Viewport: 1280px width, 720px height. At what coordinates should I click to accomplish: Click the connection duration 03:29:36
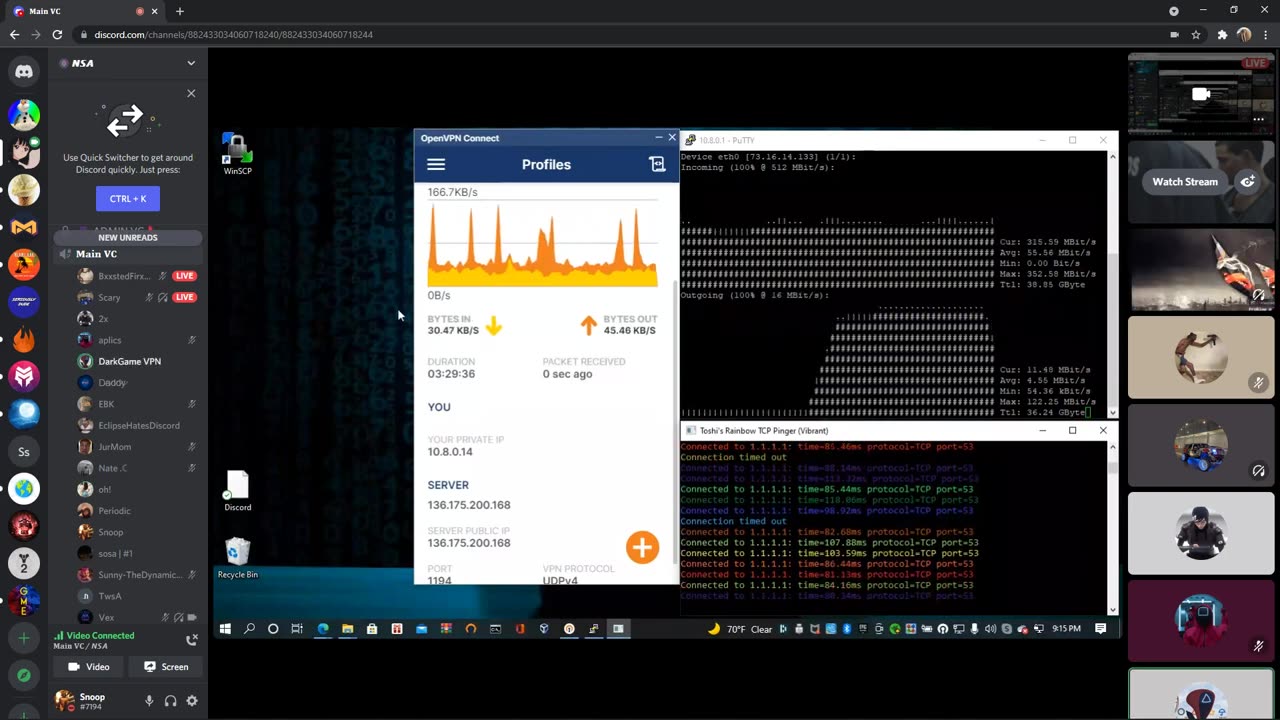451,374
